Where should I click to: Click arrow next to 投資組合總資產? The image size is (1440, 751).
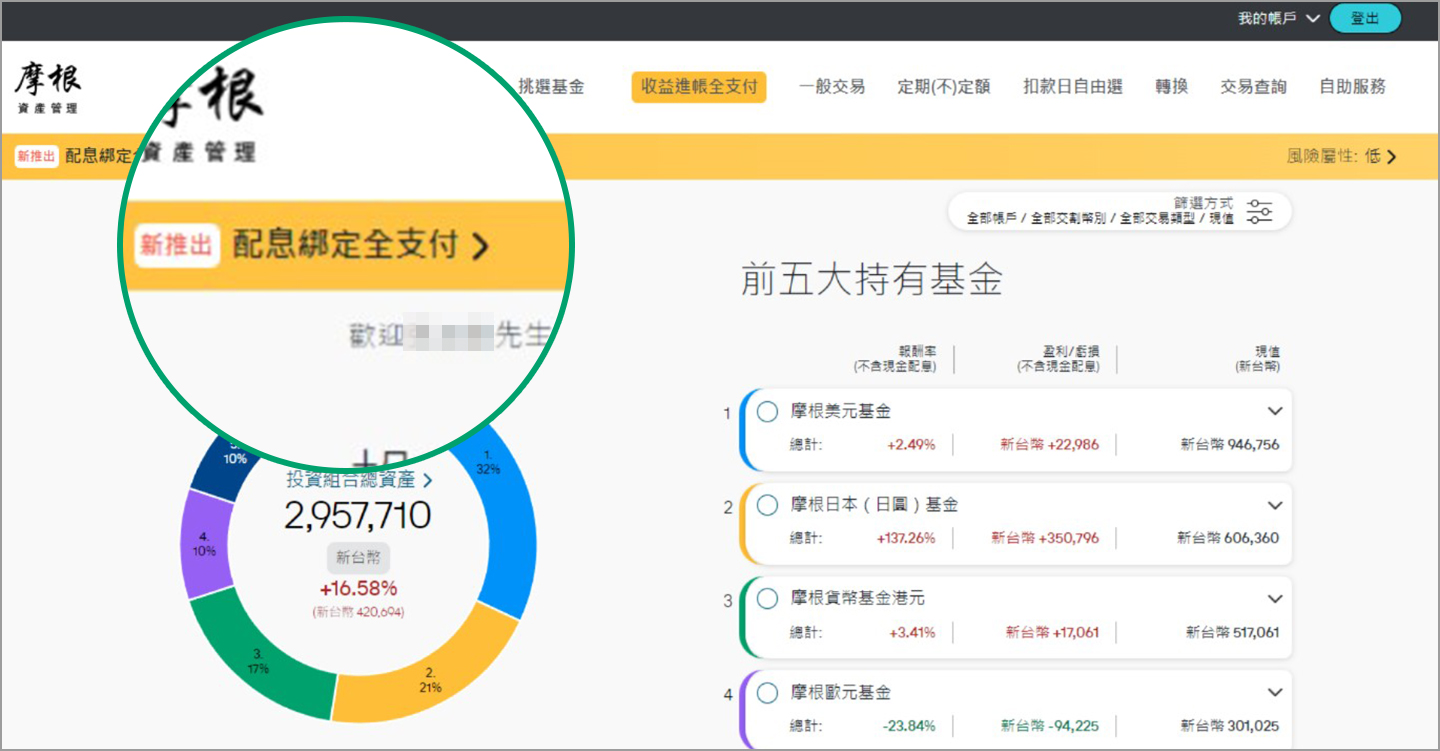428,481
